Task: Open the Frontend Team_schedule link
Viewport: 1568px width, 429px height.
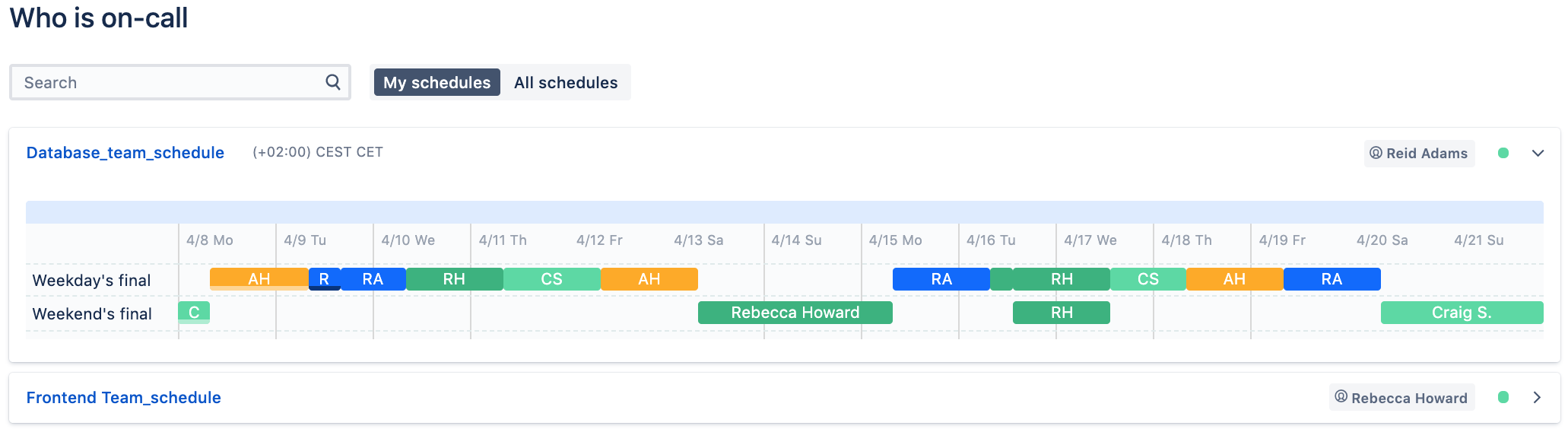Action: pyautogui.click(x=124, y=398)
